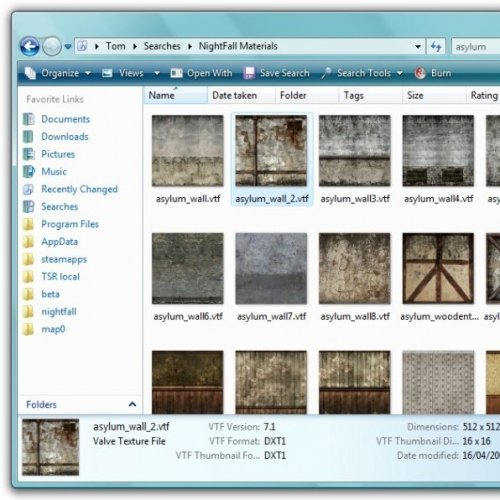Expand the Folders pane with the chevron
Image resolution: width=500 pixels, height=500 pixels.
point(132,404)
